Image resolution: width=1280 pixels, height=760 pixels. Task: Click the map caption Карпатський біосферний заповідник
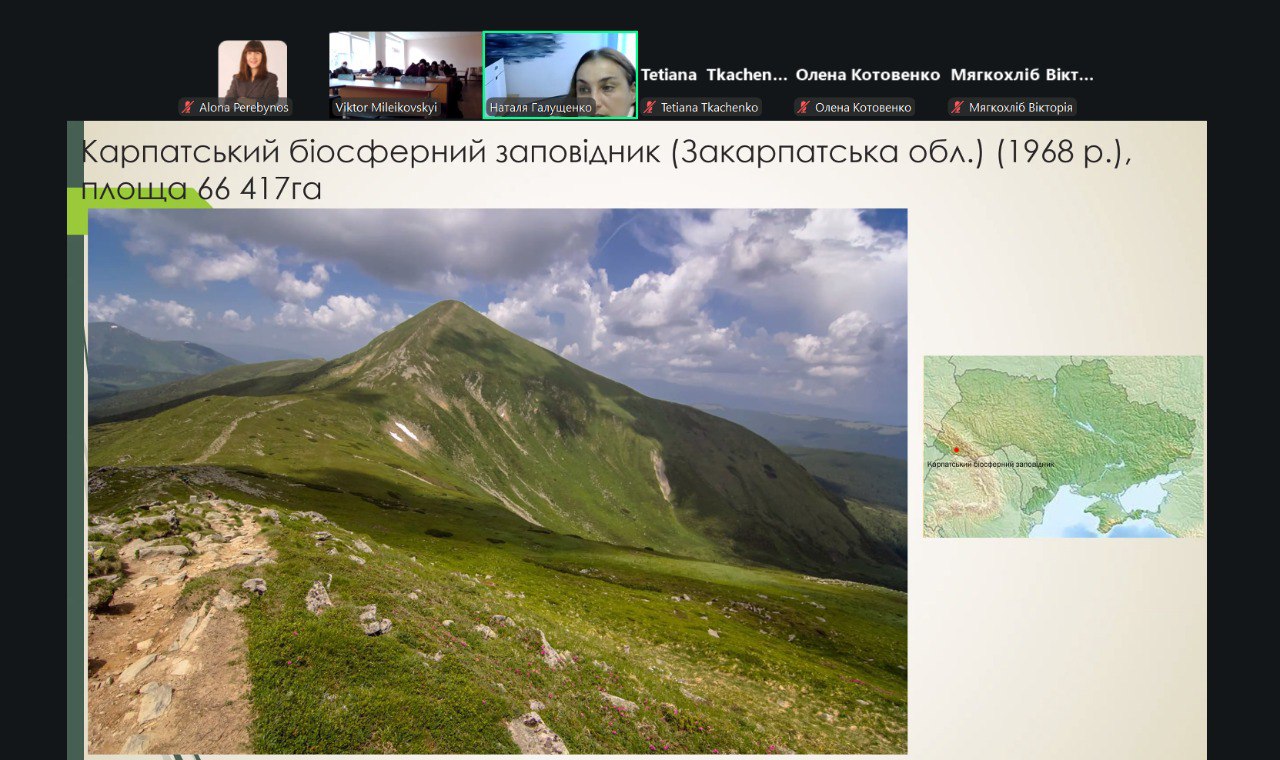pyautogui.click(x=990, y=464)
